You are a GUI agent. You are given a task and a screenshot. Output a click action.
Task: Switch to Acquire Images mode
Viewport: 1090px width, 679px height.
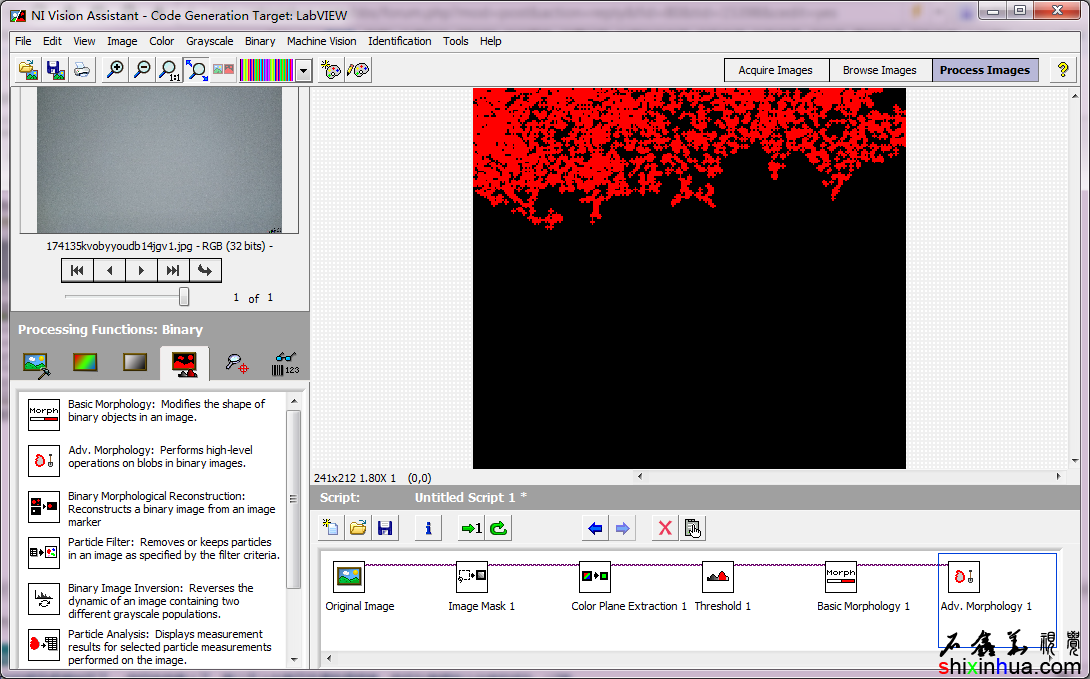[775, 70]
